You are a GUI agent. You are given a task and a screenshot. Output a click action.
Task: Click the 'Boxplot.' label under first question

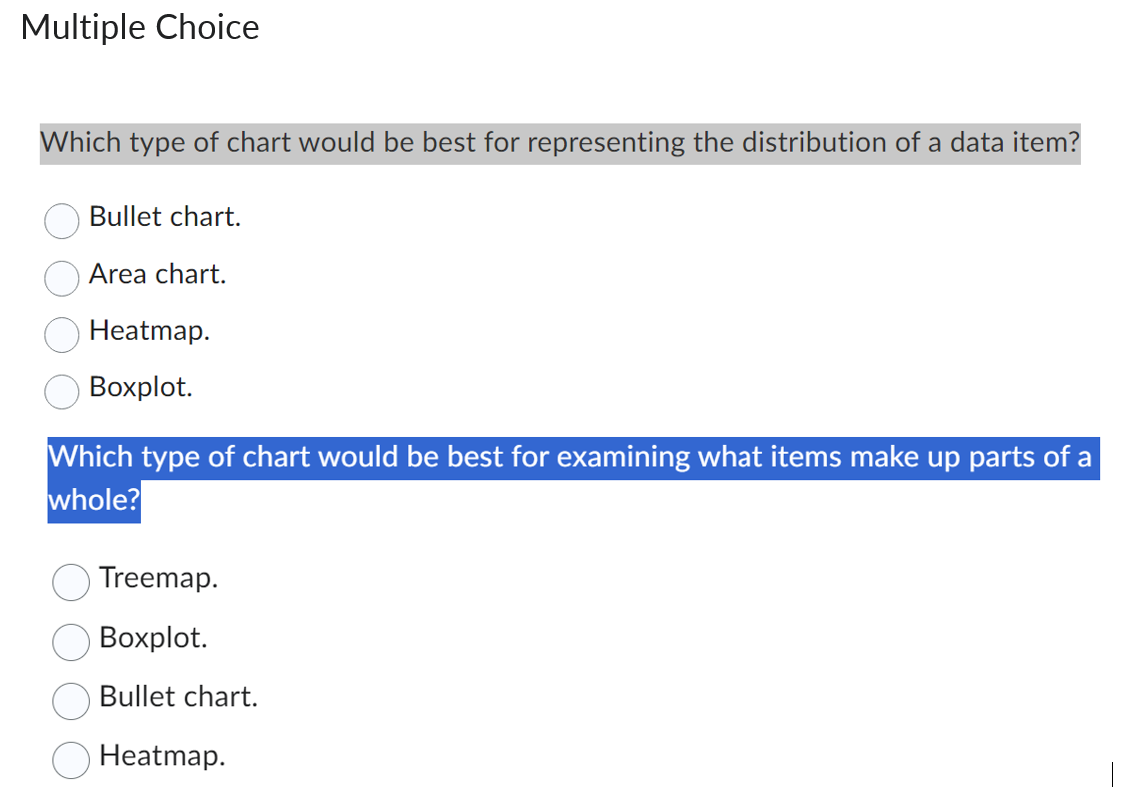coord(142,388)
